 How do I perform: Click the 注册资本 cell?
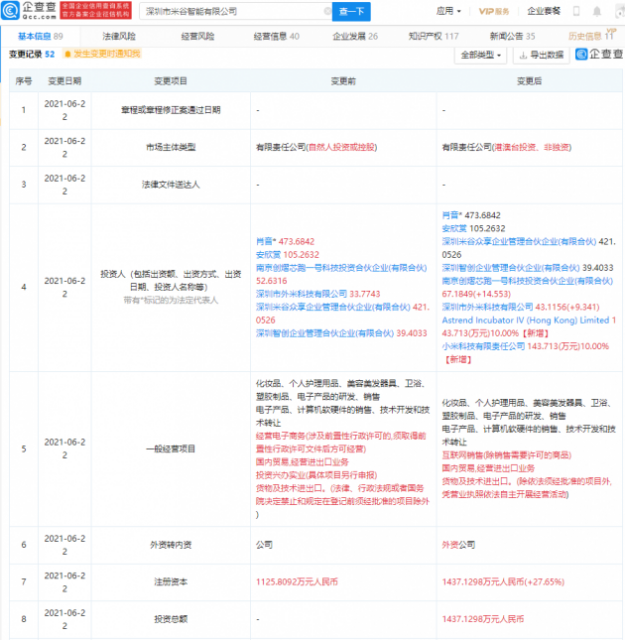click(171, 582)
